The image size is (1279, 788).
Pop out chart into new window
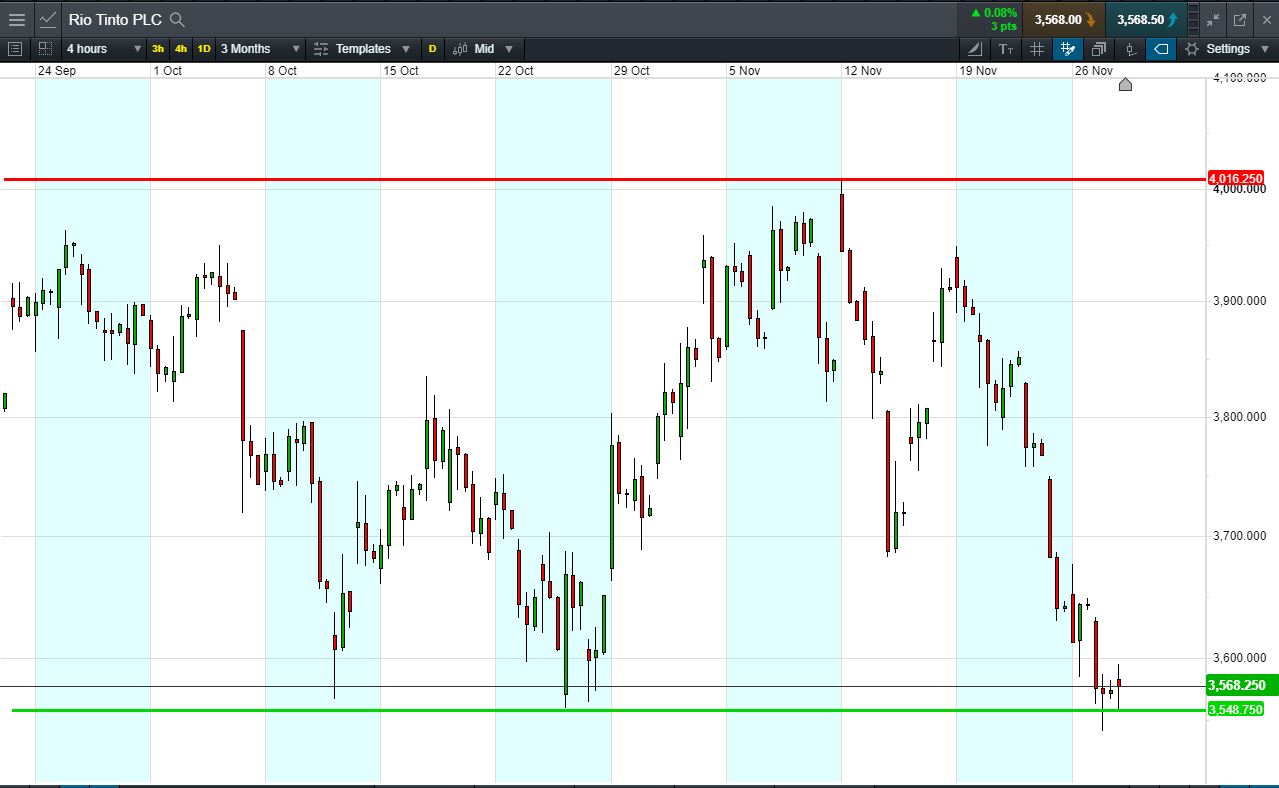[1240, 19]
